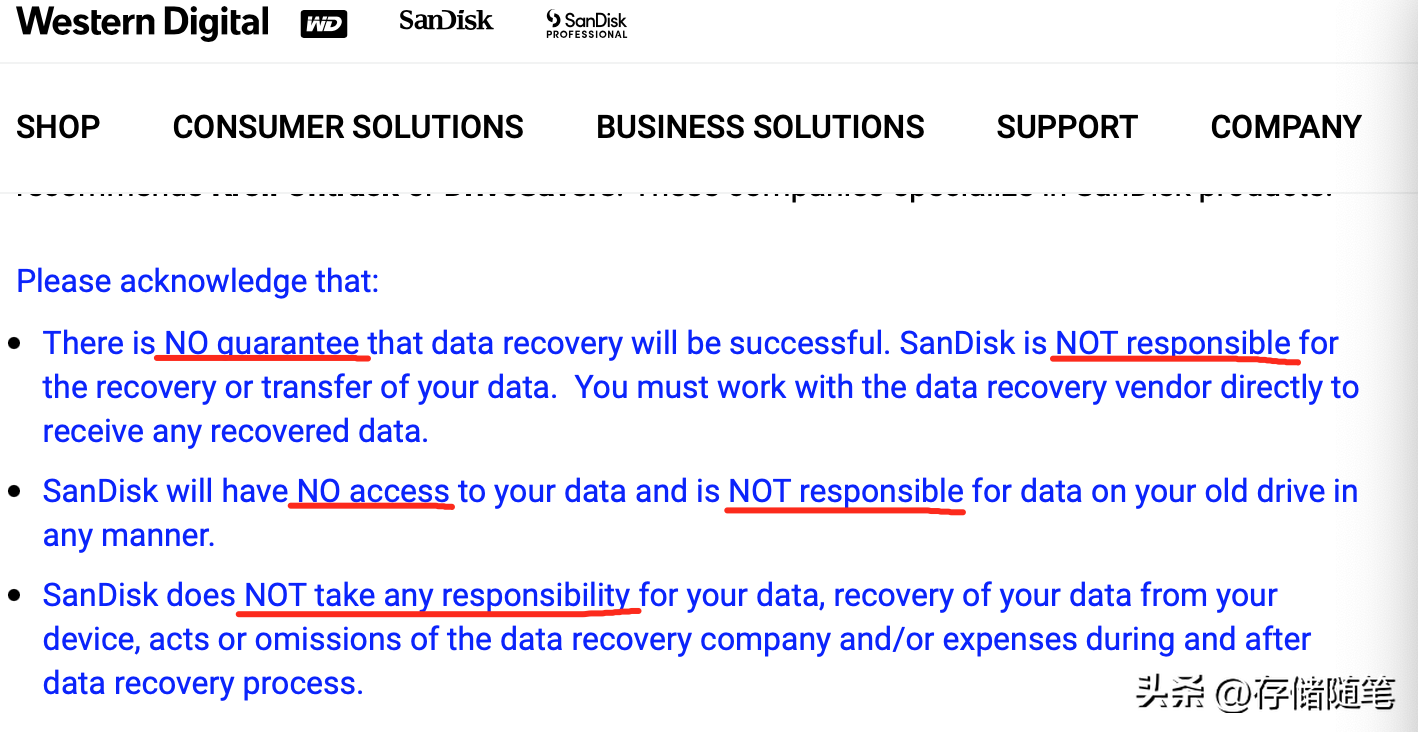Click the bullet before 'There is NO guarantee'

point(14,344)
